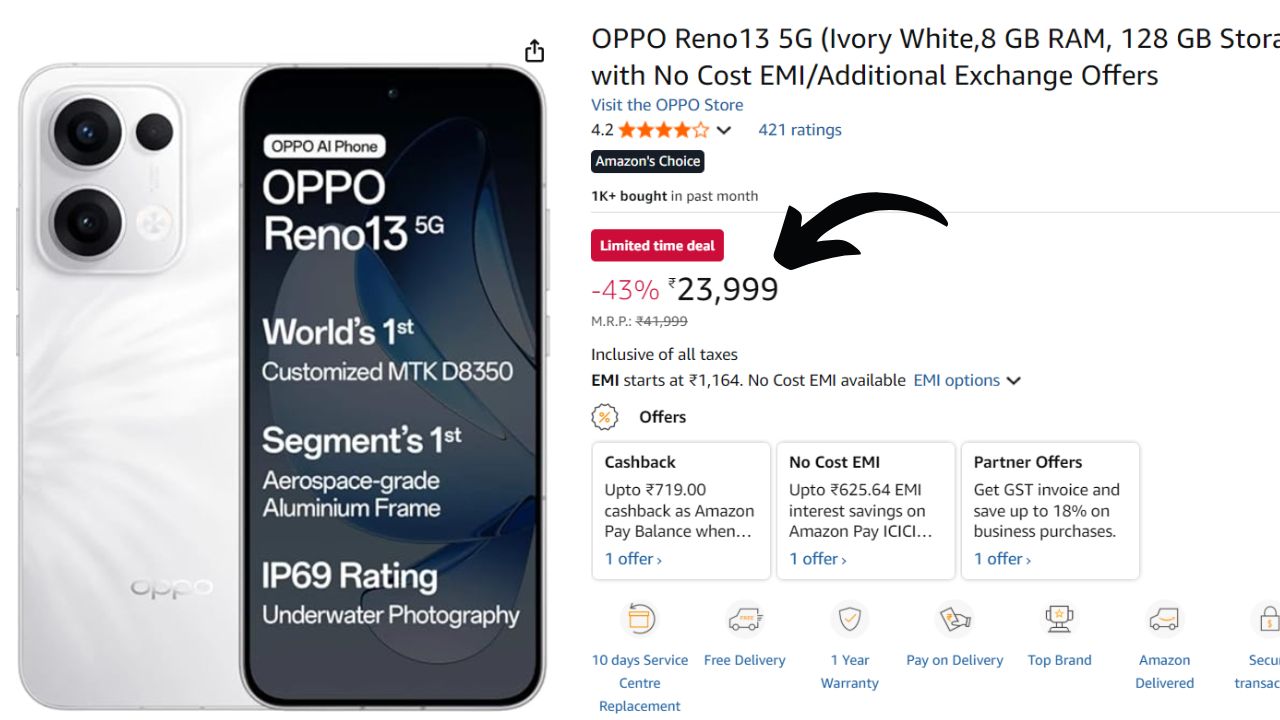Click the Offers percent badge icon

click(605, 417)
